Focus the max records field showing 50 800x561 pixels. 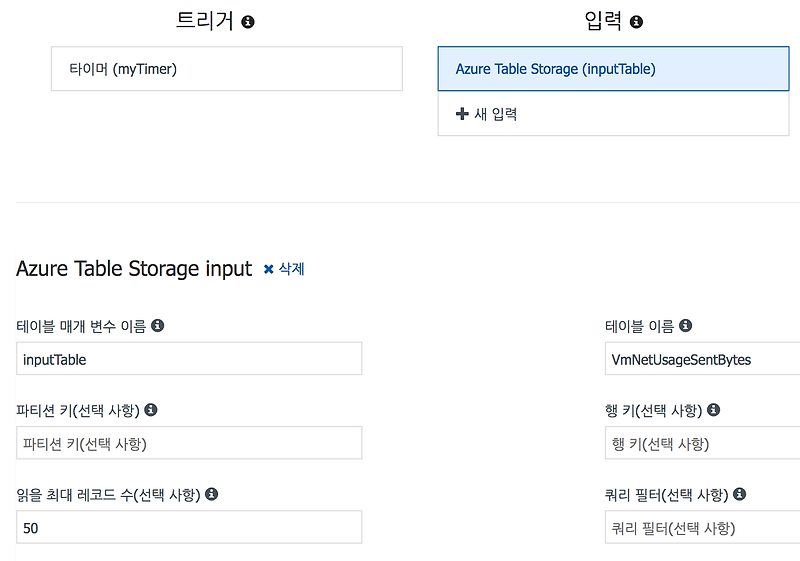click(189, 527)
